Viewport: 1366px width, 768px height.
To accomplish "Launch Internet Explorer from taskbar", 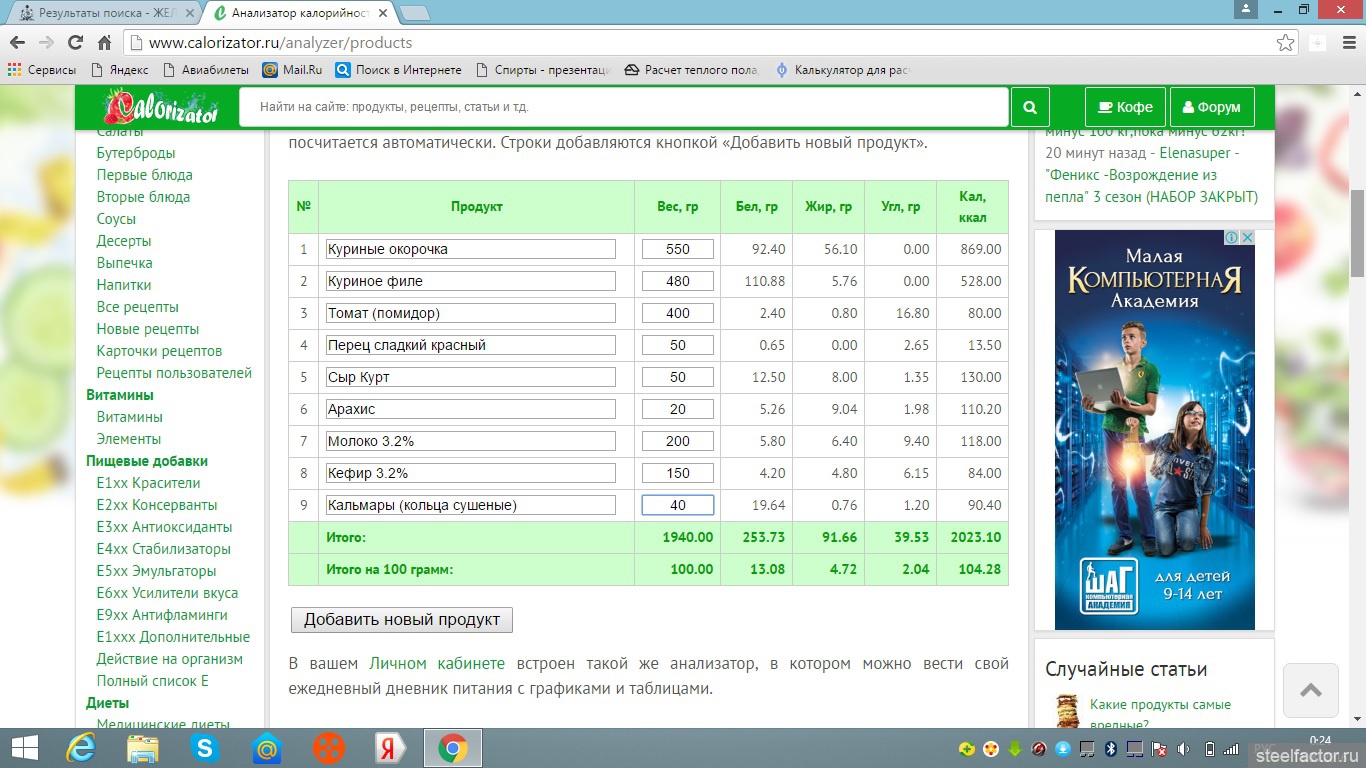I will (x=80, y=748).
